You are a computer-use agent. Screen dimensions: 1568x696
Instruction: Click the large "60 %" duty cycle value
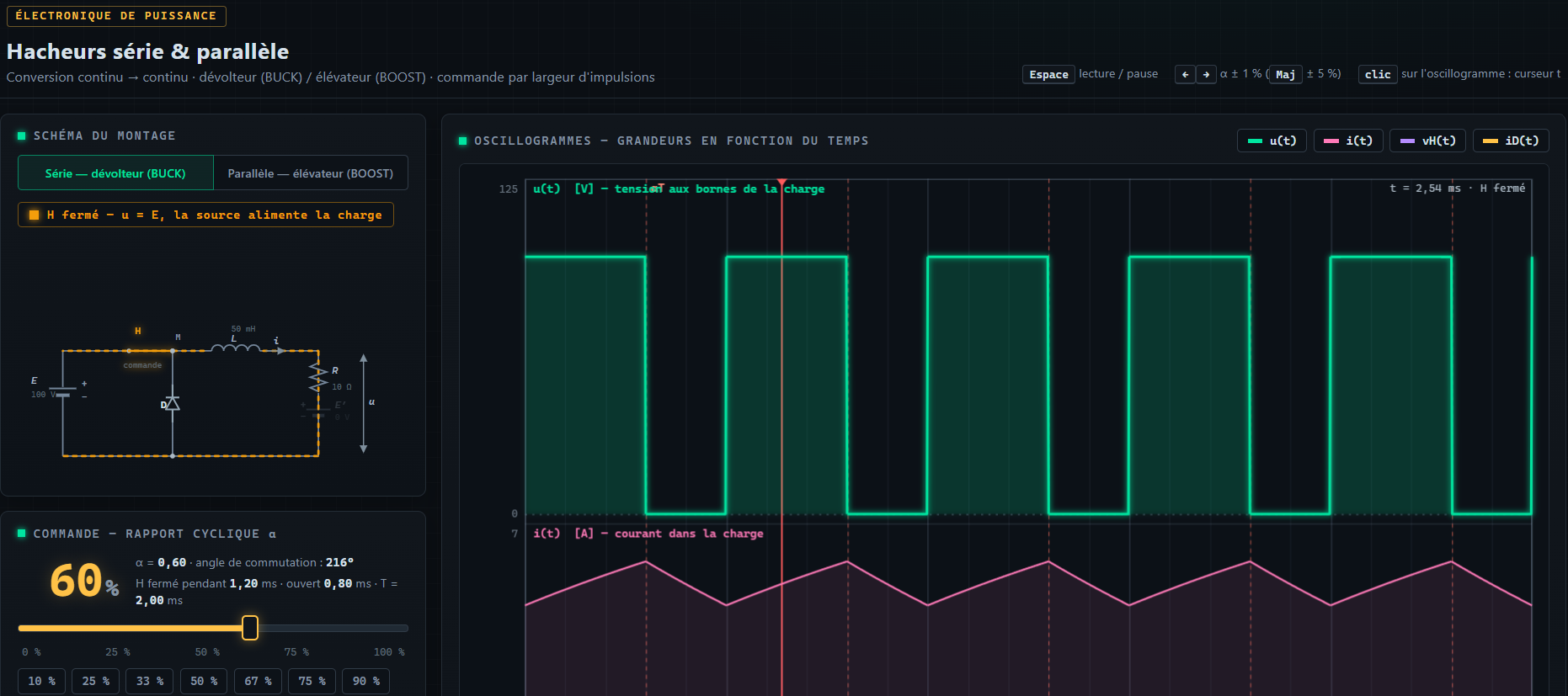point(84,581)
